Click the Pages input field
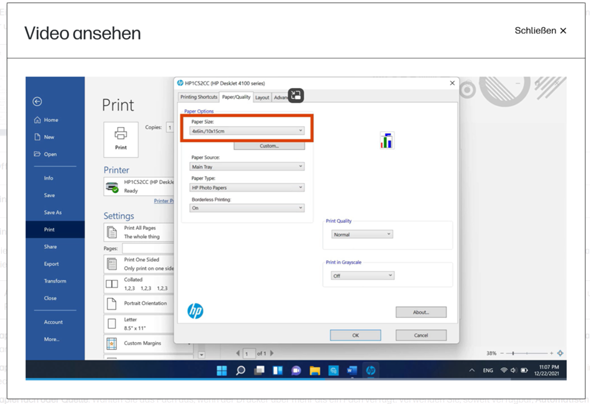Image resolution: width=590 pixels, height=404 pixels. tap(148, 249)
